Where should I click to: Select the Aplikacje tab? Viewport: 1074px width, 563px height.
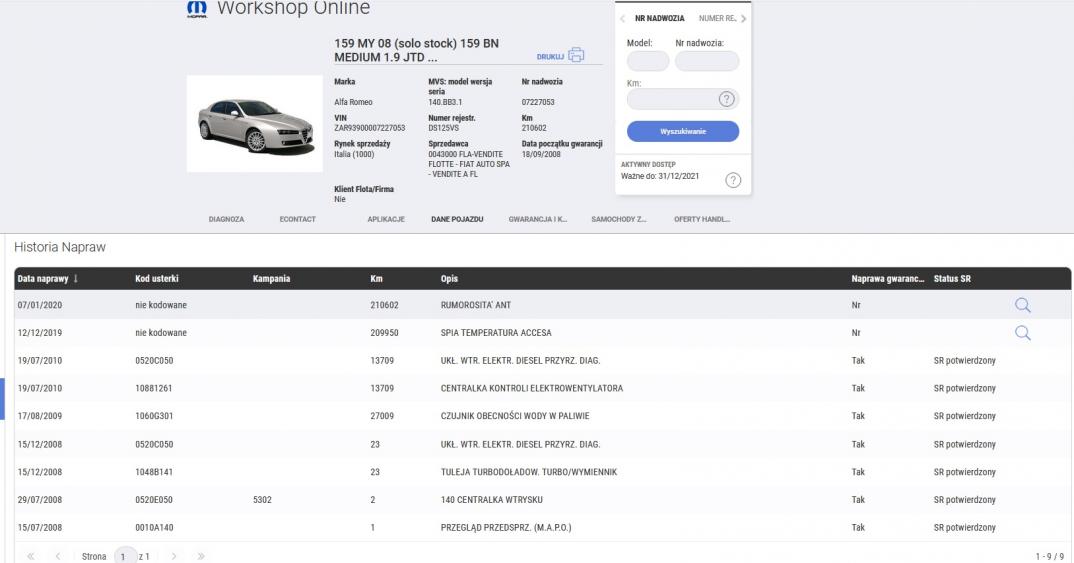[385, 219]
